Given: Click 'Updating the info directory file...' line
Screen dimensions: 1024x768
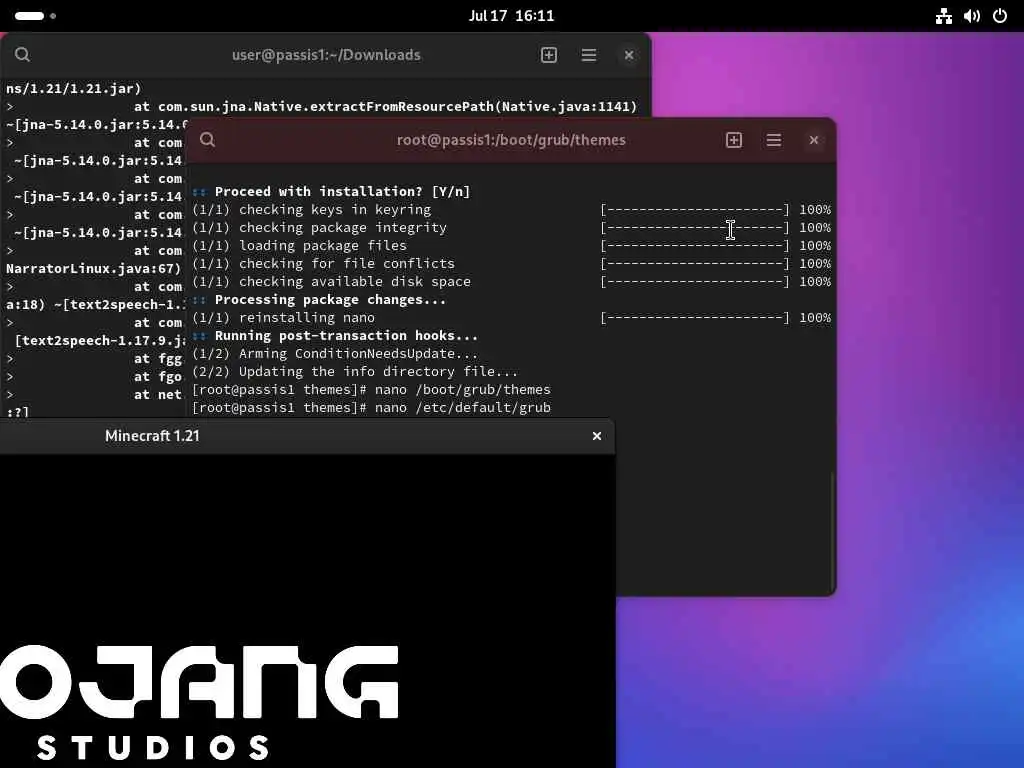Looking at the screenshot, I should pos(355,372).
